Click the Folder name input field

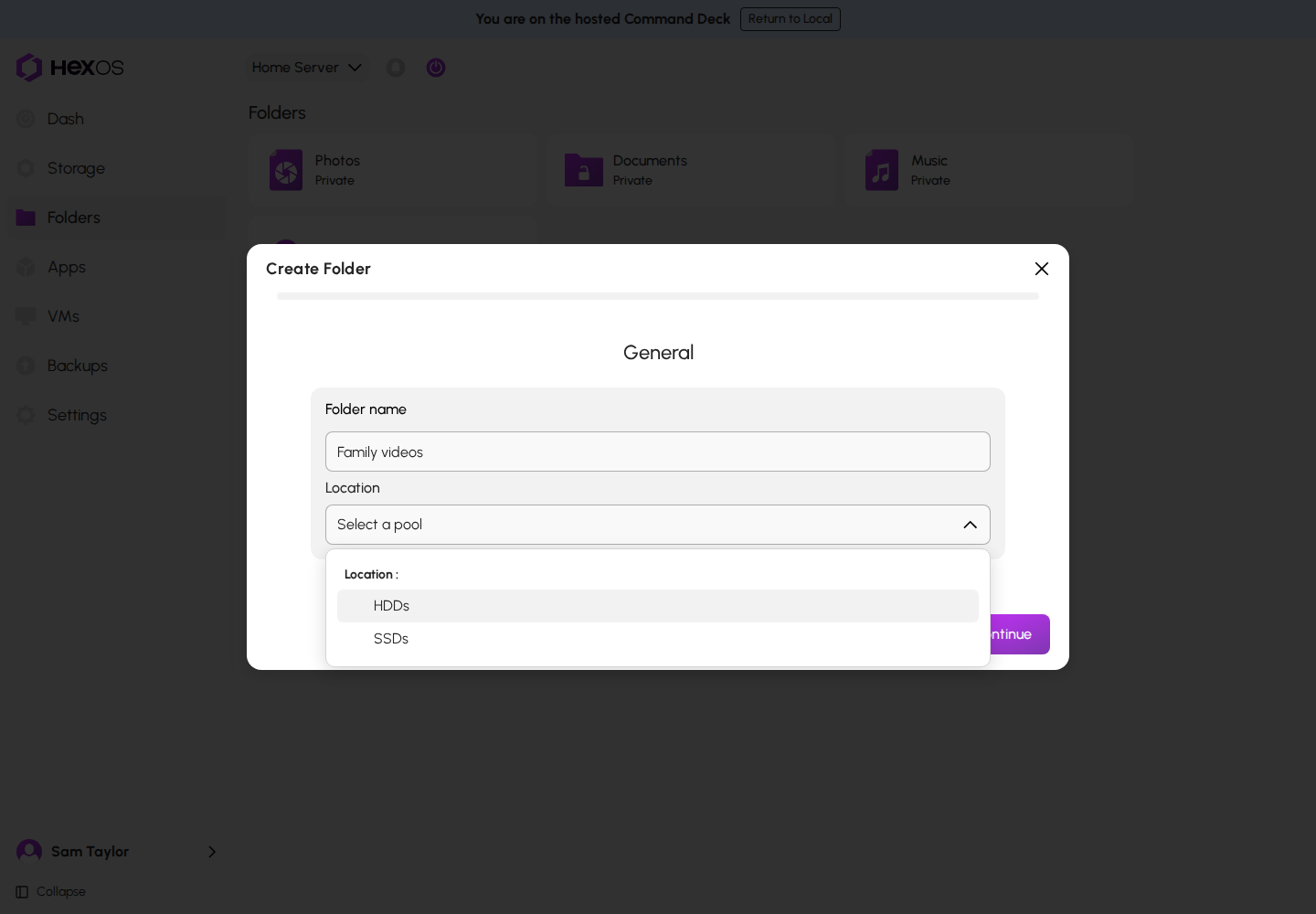658,452
